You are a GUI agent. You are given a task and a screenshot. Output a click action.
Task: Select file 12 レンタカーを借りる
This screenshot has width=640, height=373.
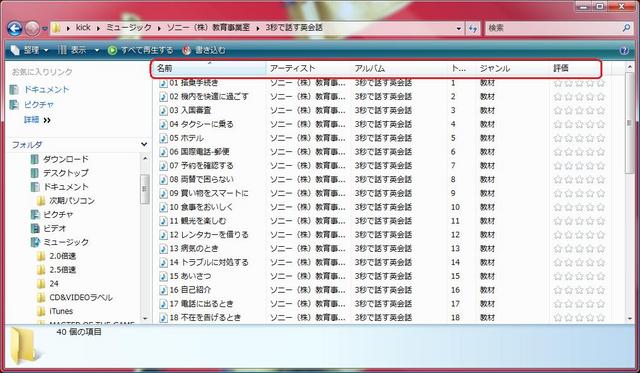tap(209, 235)
